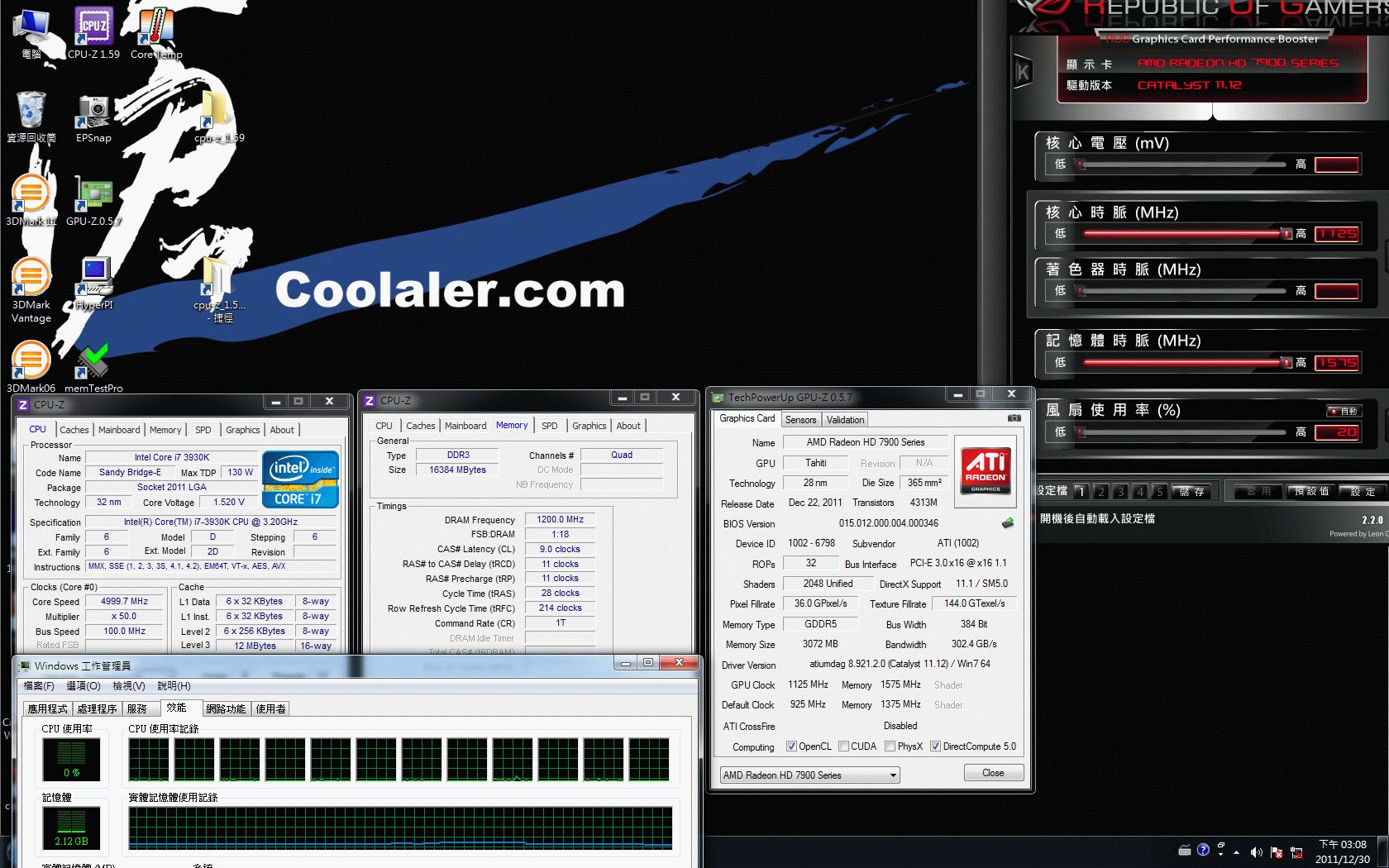
Task: Launch the EPSnap camera icon
Action: (x=93, y=117)
